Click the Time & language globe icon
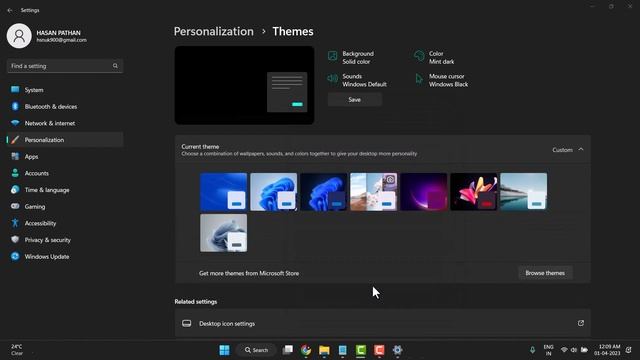 click(15, 190)
